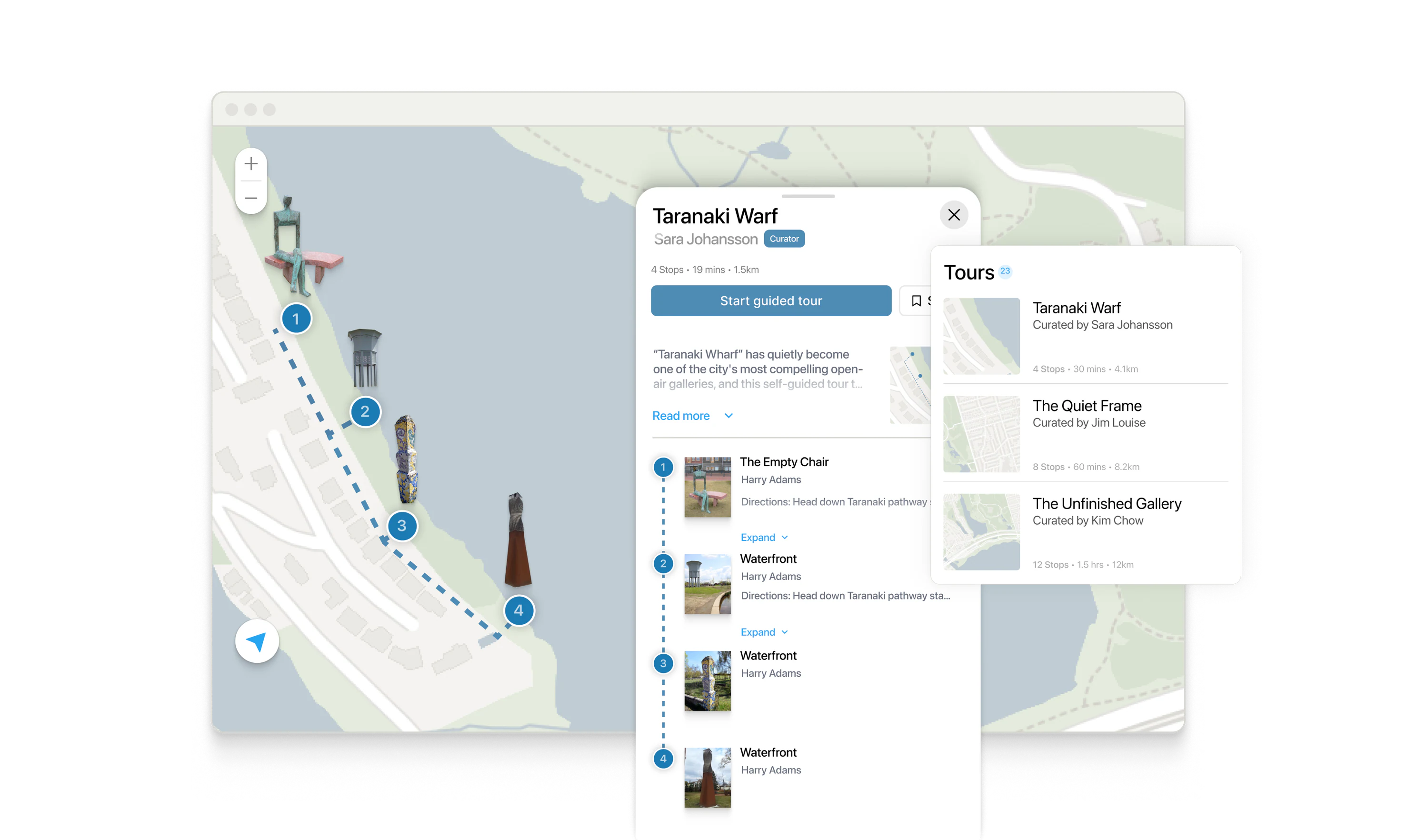
Task: Open the stop 4 rust sculpture photo
Action: pyautogui.click(x=708, y=778)
